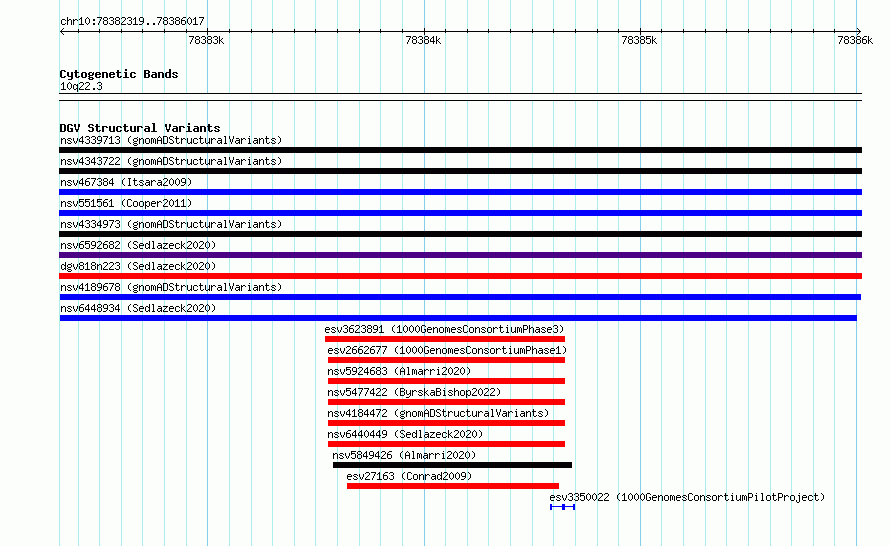This screenshot has height=546, width=890.
Task: Click the left arrowhead of the ruler
Action: (62, 31)
